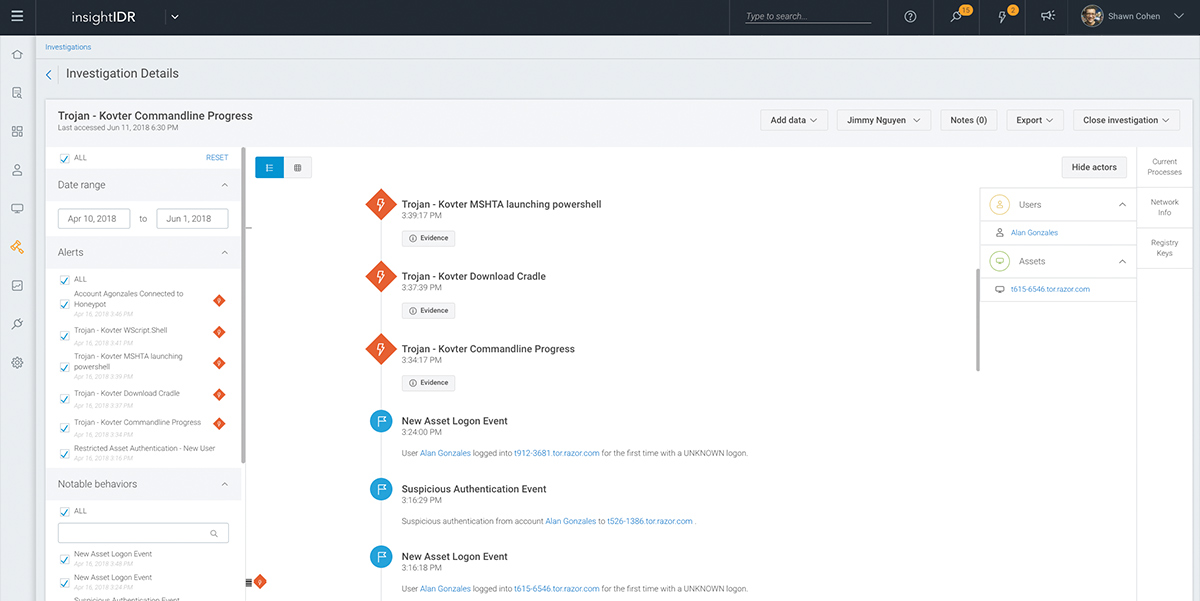Switch to the Registry Keys tab

pyautogui.click(x=1164, y=248)
